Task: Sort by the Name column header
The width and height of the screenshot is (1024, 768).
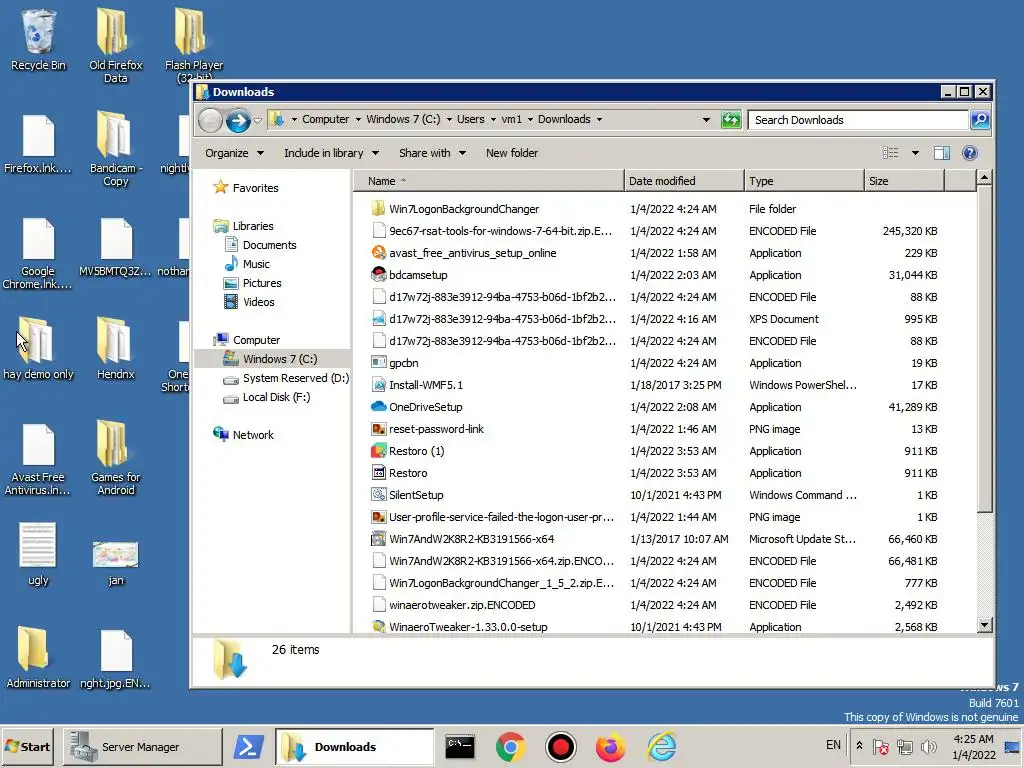Action: [488, 181]
